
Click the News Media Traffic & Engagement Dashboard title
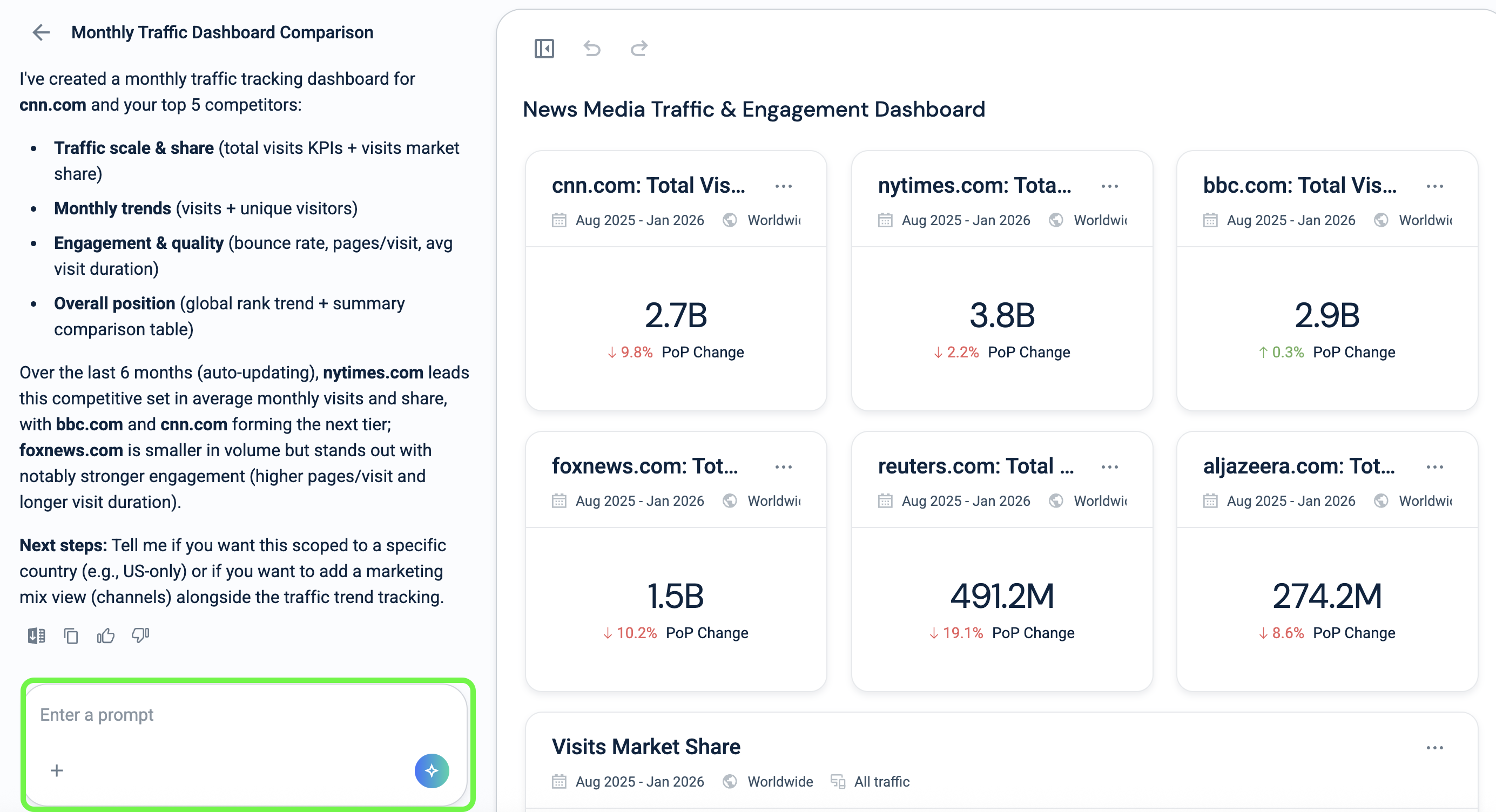tap(754, 109)
